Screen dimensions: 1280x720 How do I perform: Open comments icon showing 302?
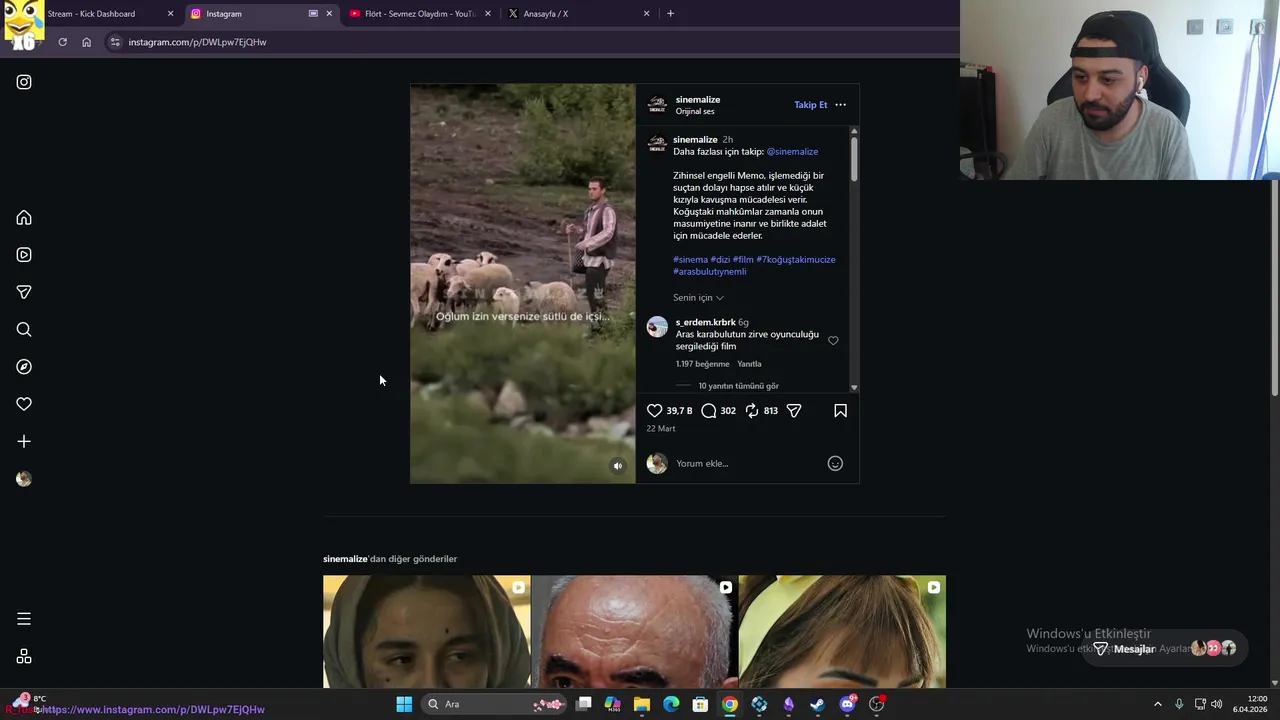click(709, 411)
